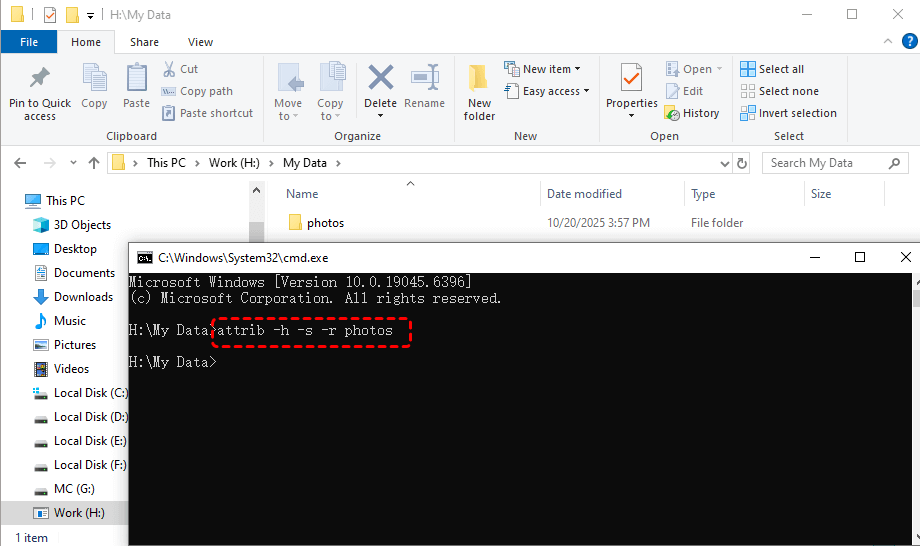Click the Pin to Quick access icon

(40, 78)
